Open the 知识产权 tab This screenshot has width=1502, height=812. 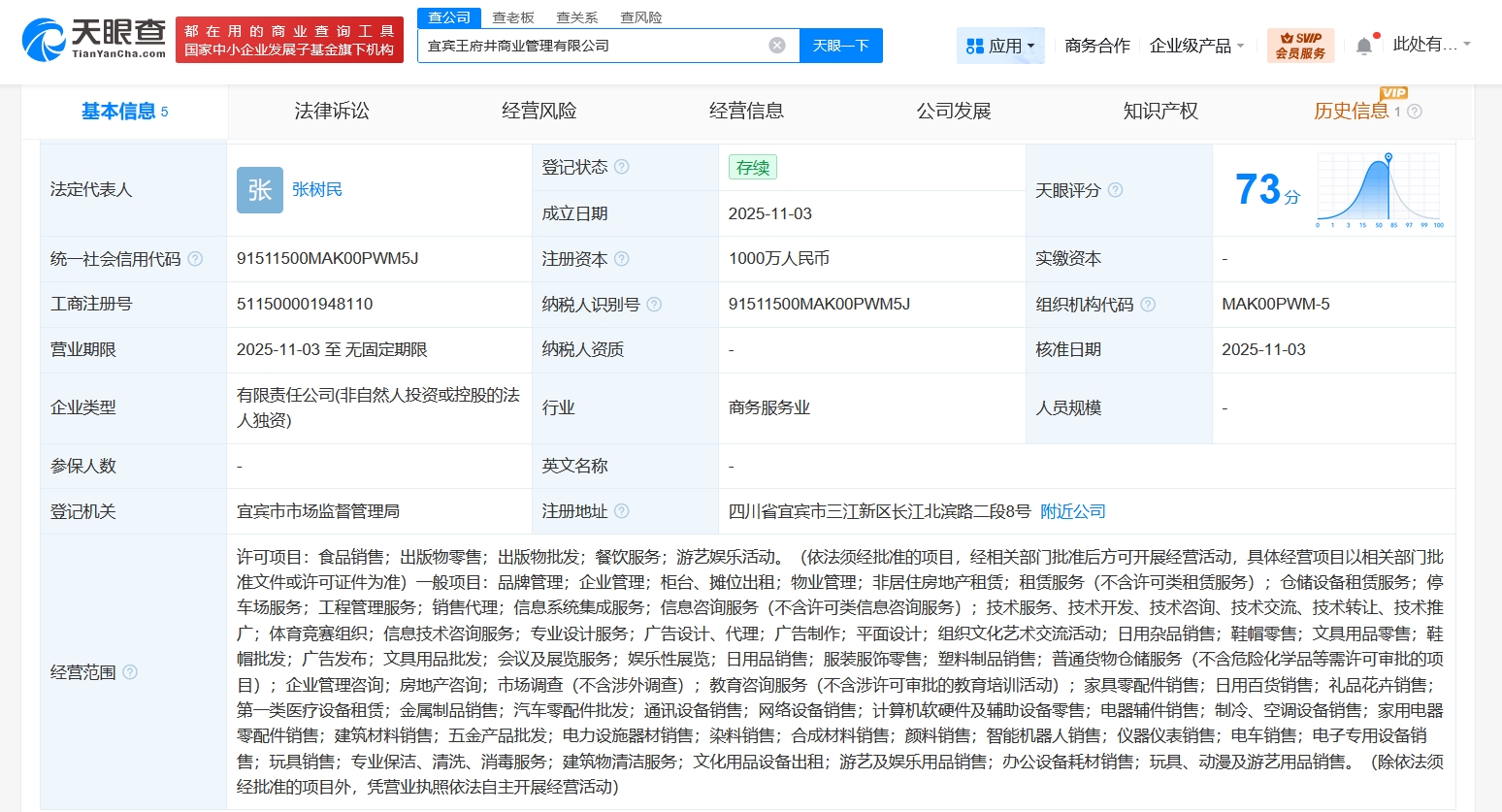point(1160,112)
